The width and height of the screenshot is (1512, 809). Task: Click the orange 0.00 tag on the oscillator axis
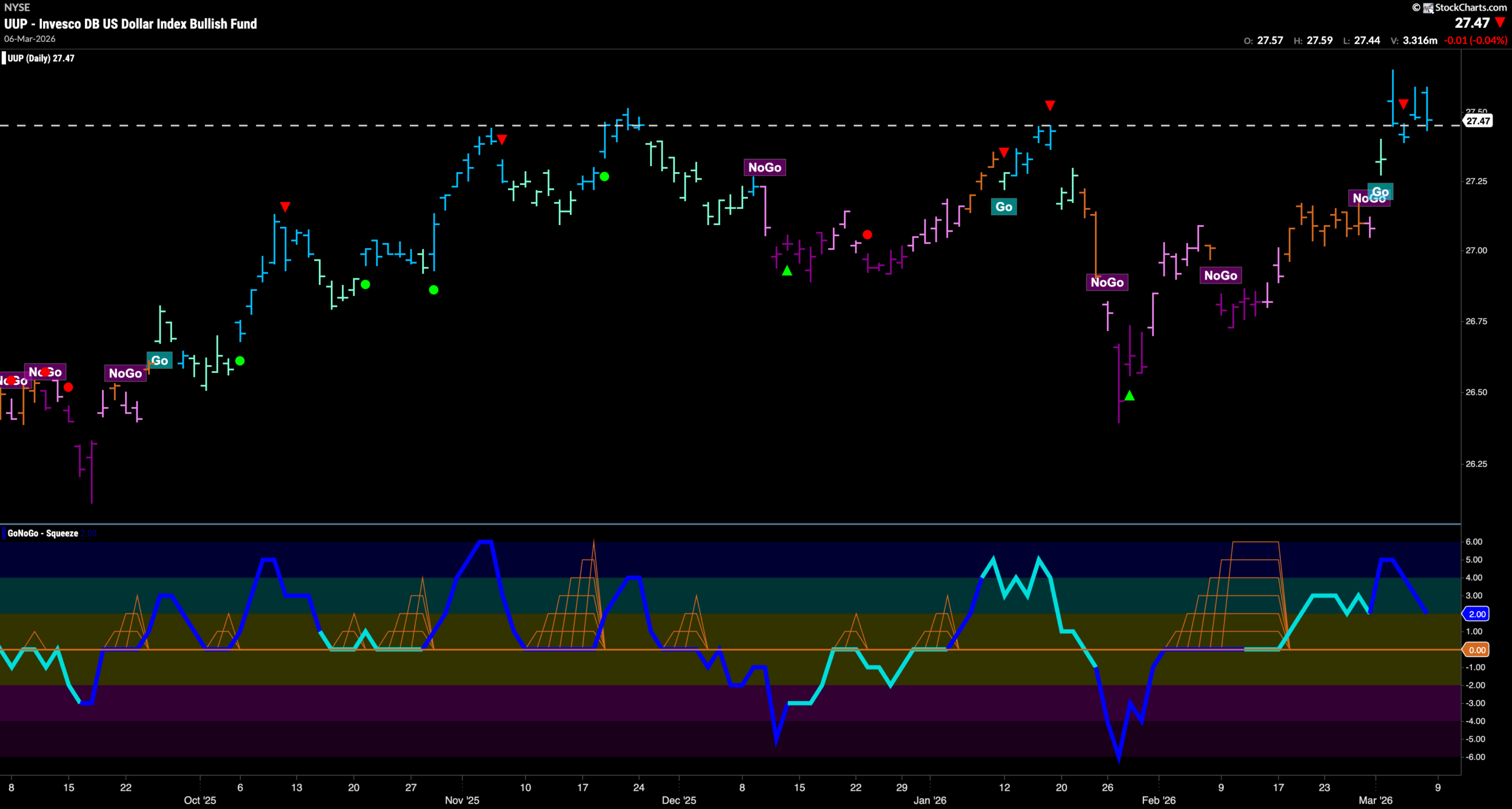click(x=1477, y=650)
